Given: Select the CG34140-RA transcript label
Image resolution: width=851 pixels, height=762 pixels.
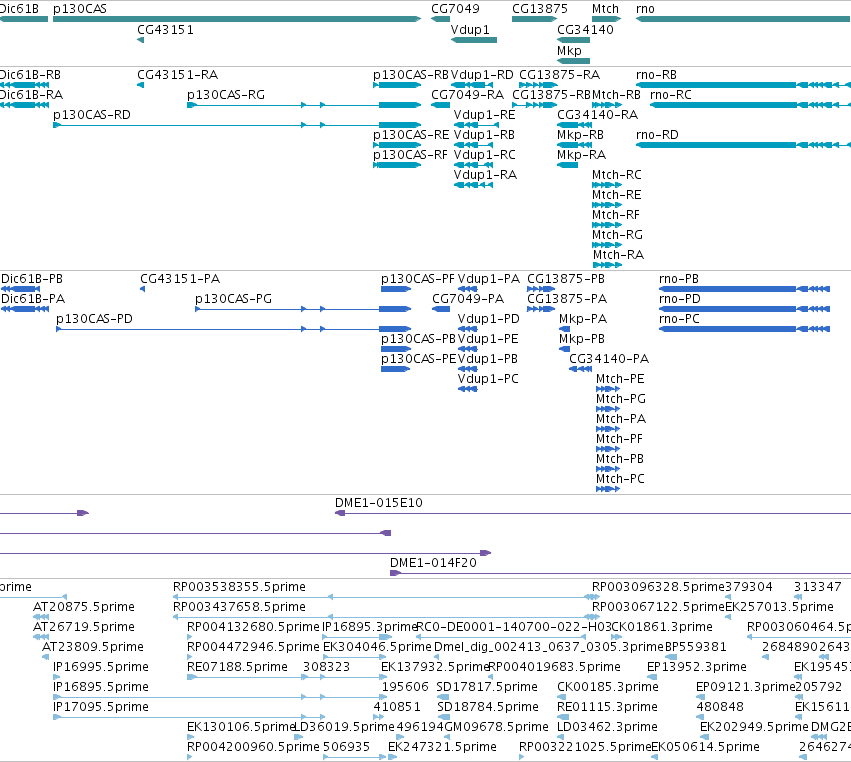Looking at the screenshot, I should [x=598, y=115].
